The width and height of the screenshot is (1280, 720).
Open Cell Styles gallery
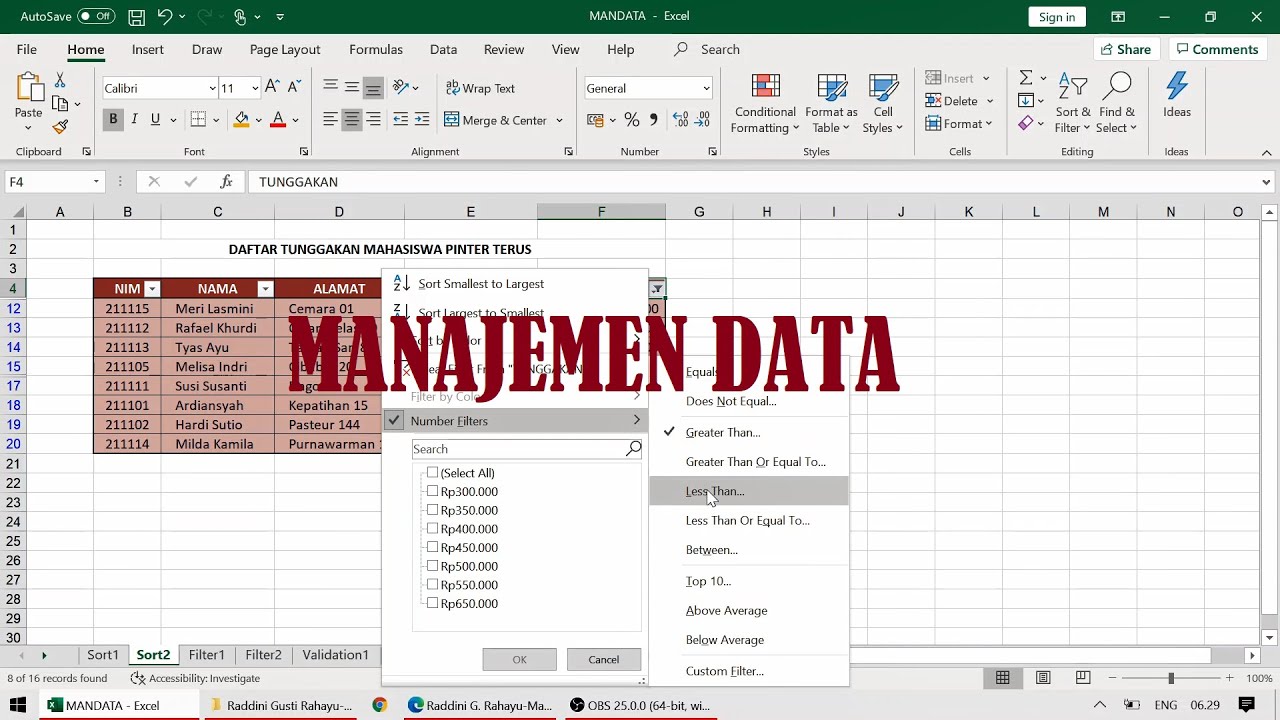[883, 103]
